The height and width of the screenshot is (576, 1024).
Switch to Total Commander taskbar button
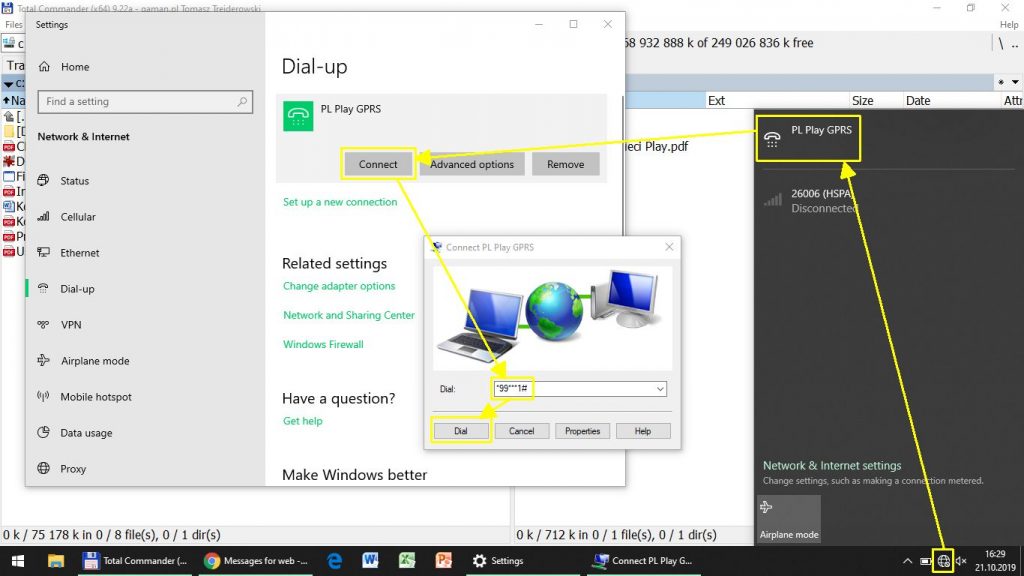point(135,560)
